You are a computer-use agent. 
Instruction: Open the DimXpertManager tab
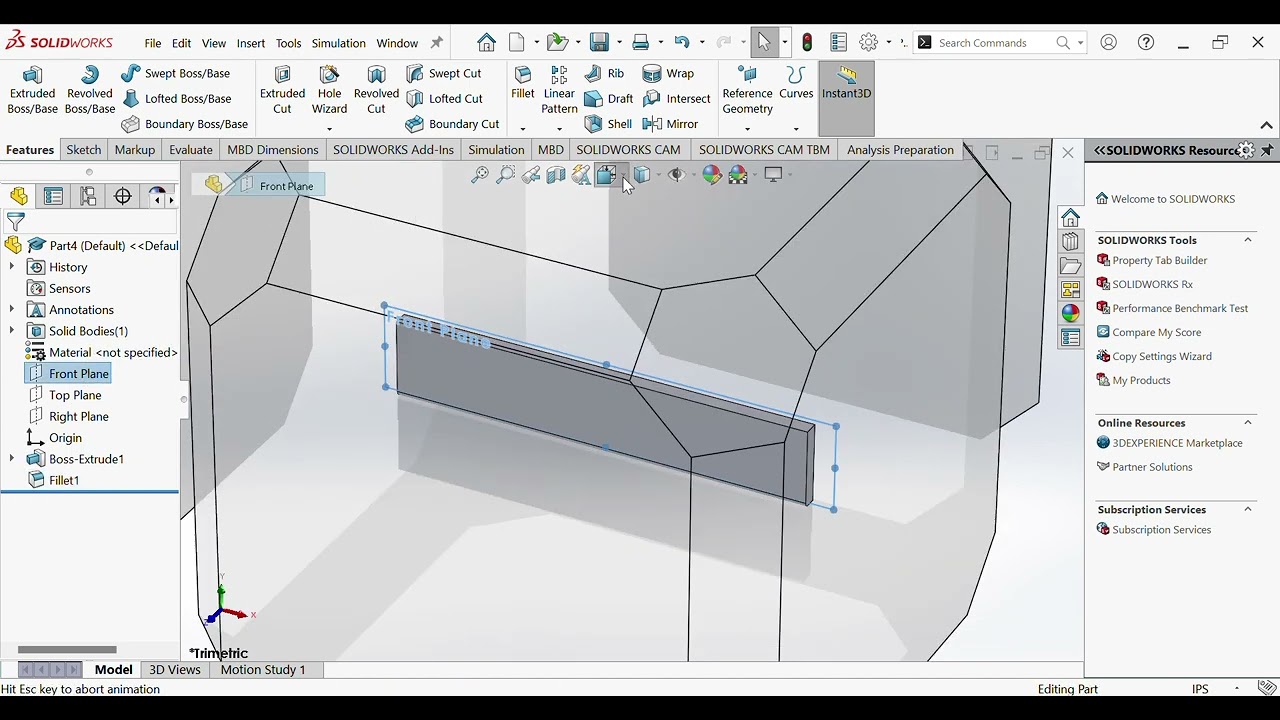click(123, 196)
